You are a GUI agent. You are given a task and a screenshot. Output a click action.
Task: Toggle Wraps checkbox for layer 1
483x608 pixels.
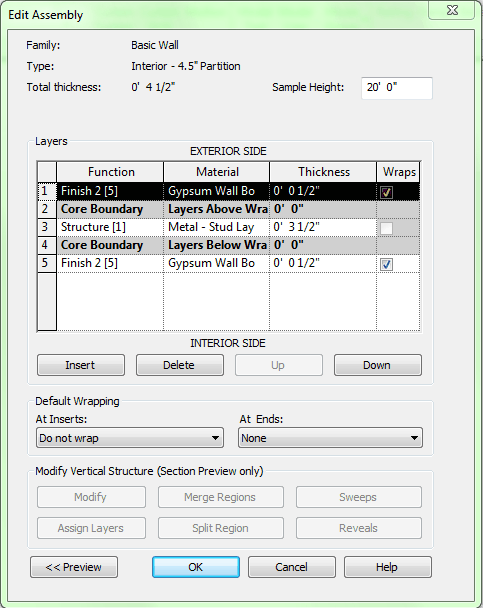click(x=386, y=192)
